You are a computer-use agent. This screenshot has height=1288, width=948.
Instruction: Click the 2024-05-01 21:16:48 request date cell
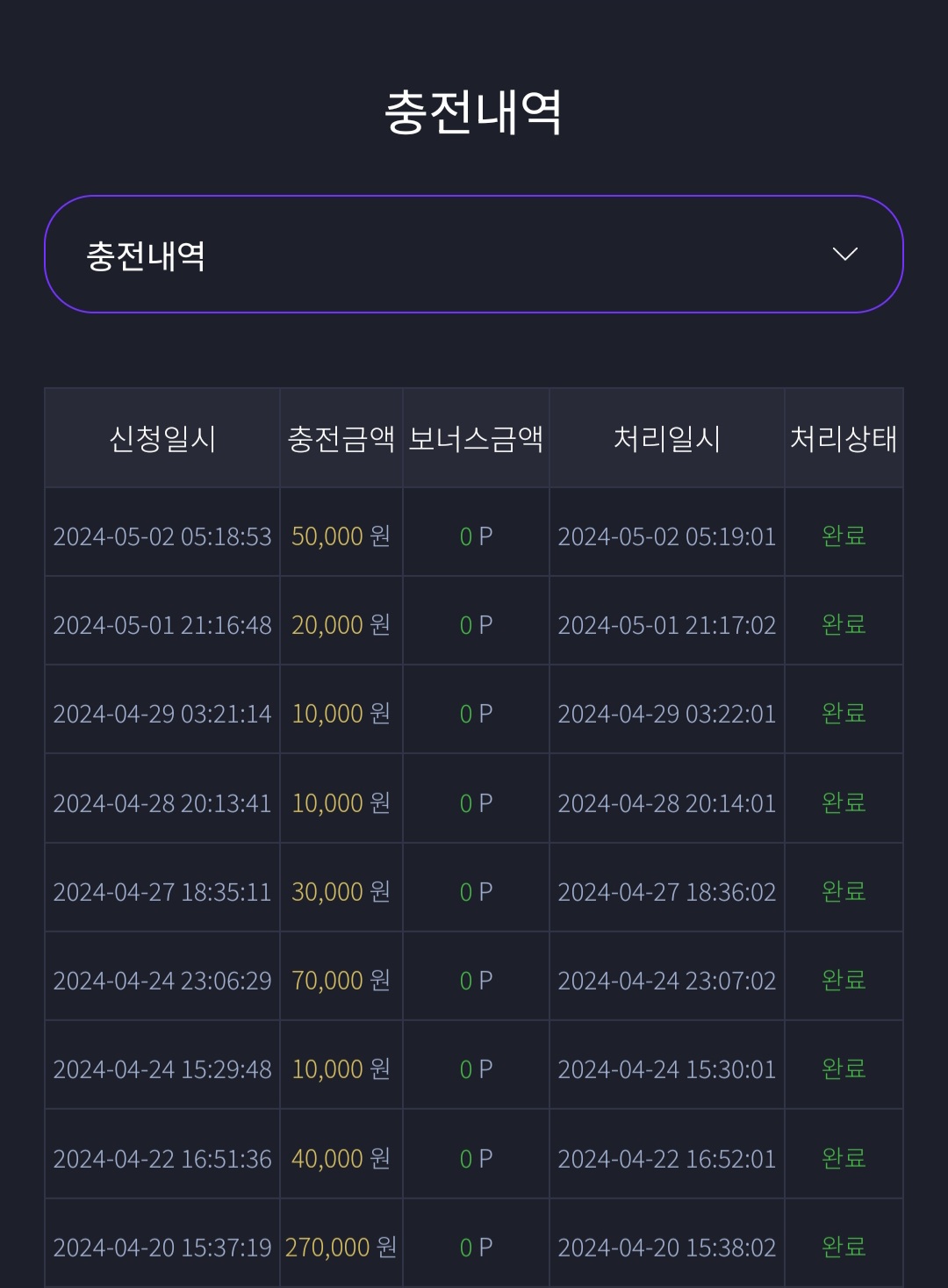coord(162,625)
